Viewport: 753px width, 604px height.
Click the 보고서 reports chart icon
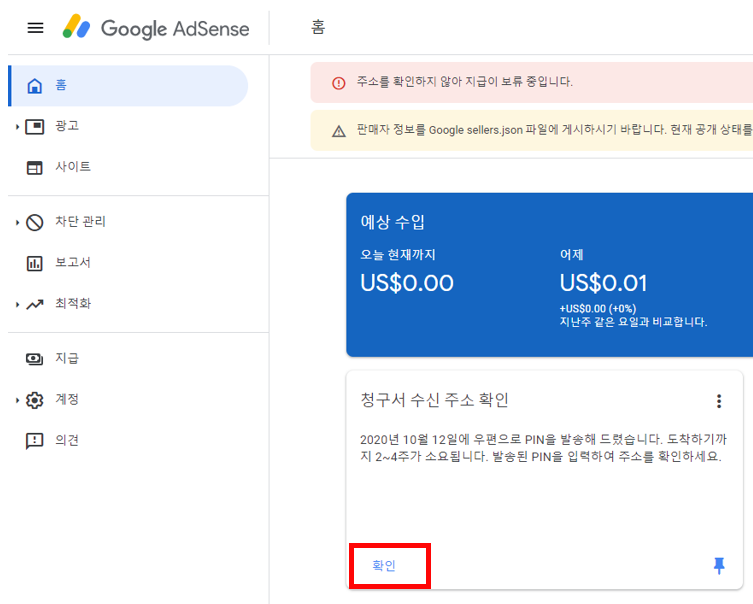coord(35,263)
